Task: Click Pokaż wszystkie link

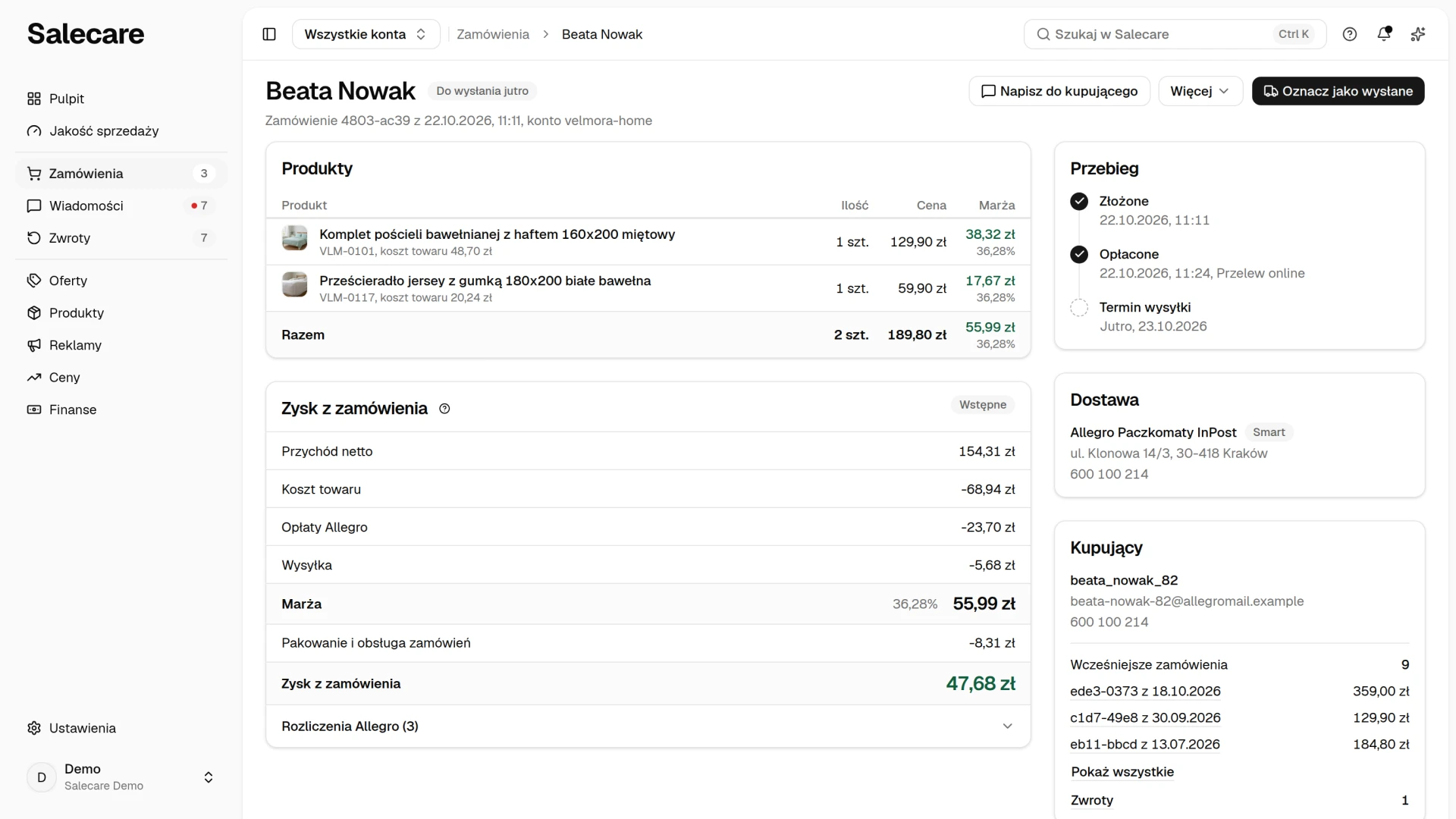Action: [x=1122, y=772]
